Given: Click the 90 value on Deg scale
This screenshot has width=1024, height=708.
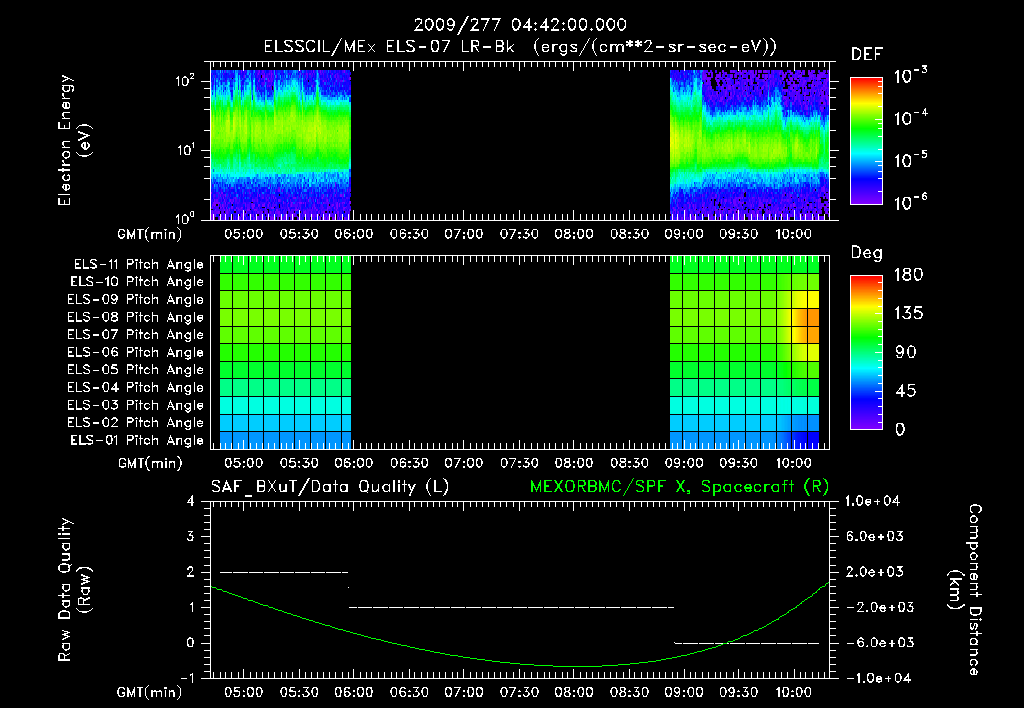Looking at the screenshot, I should pyautogui.click(x=906, y=353).
